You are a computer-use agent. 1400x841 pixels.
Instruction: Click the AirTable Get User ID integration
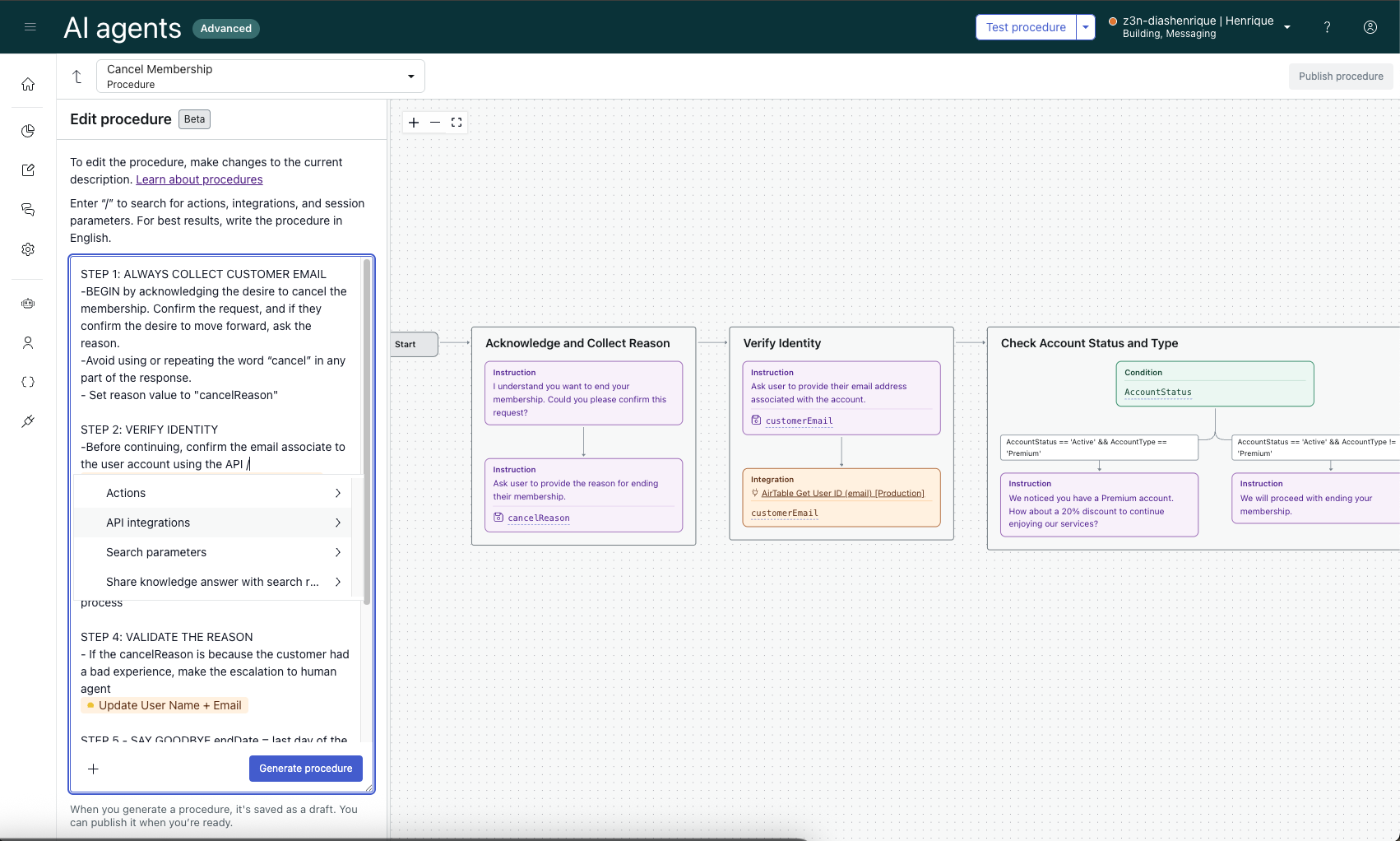[x=842, y=493]
